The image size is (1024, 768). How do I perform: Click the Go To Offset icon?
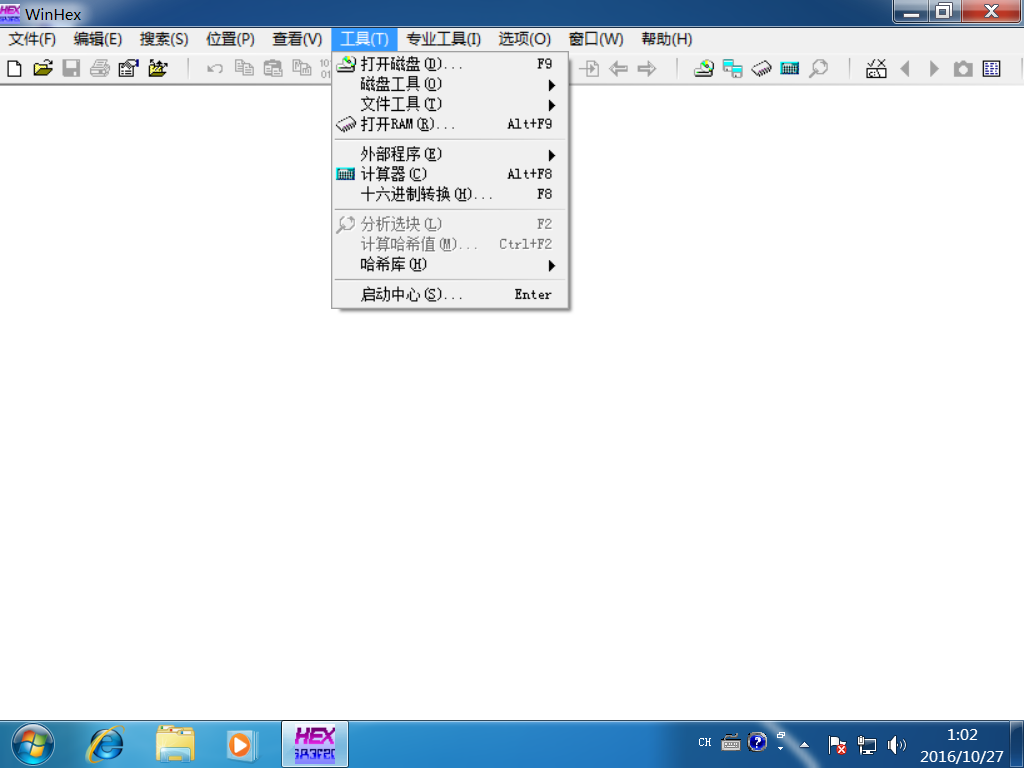pos(589,68)
